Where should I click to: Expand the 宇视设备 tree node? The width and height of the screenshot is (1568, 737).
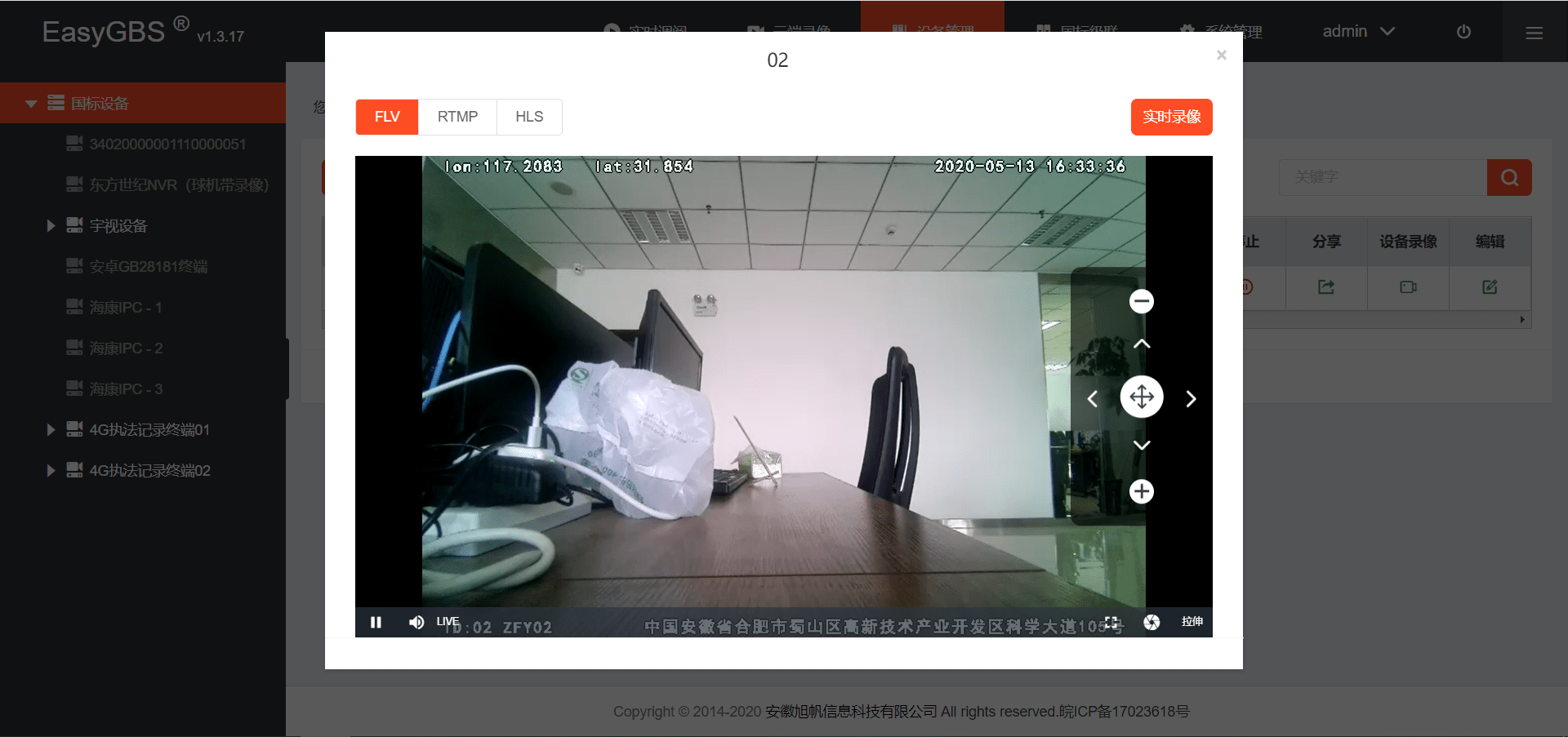click(51, 225)
